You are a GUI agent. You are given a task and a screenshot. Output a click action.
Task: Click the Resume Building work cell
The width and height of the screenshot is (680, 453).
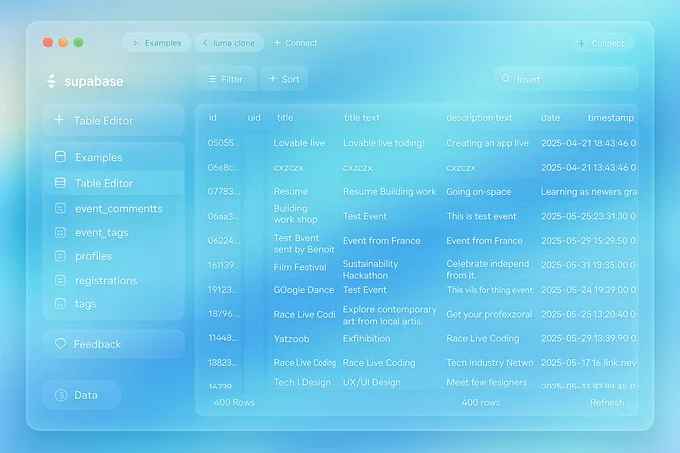[x=389, y=192]
